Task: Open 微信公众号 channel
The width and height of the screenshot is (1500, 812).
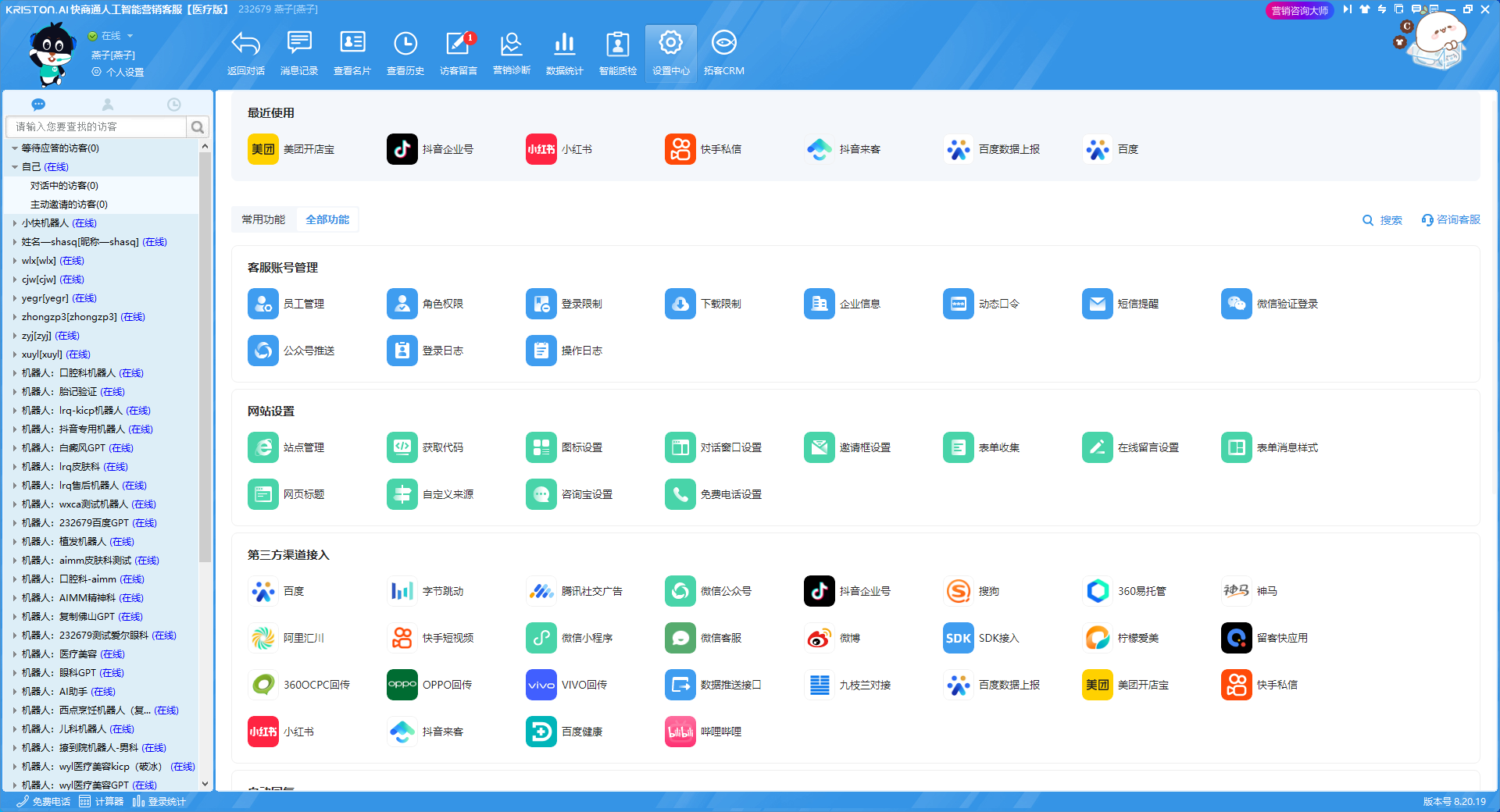Action: [709, 591]
